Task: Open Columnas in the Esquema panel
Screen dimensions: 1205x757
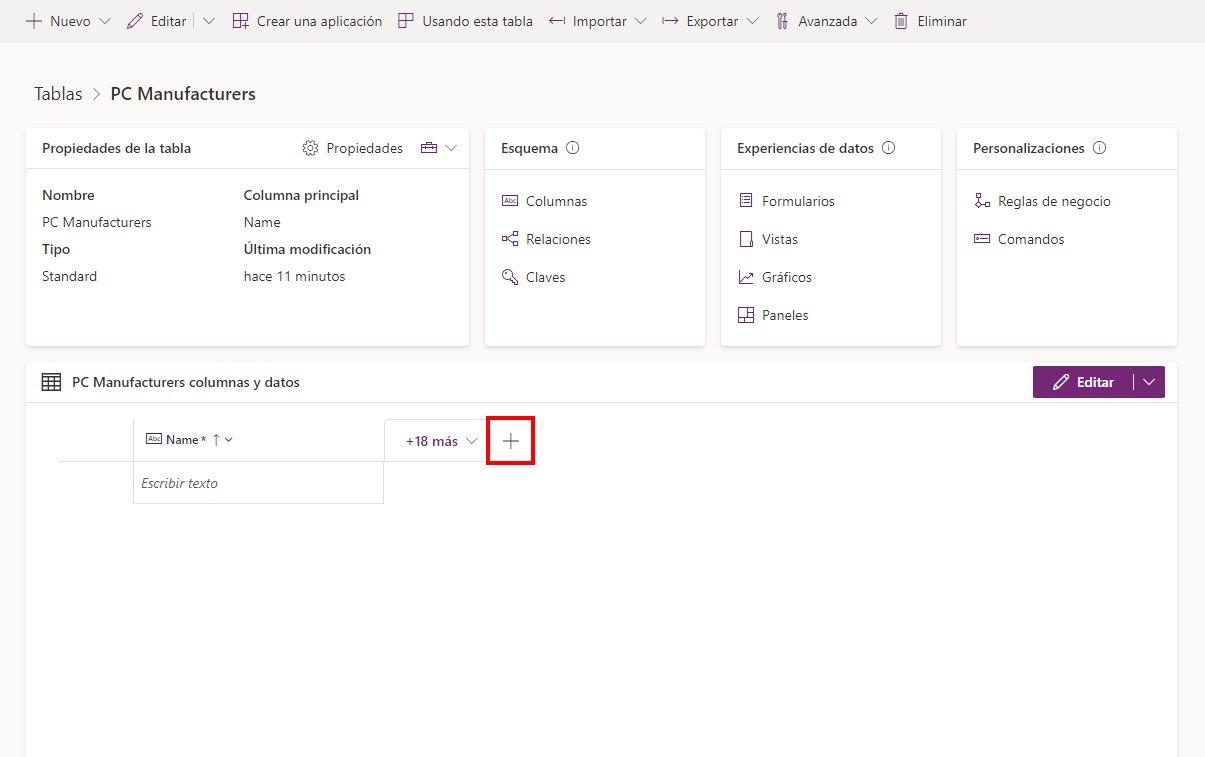Action: point(556,201)
